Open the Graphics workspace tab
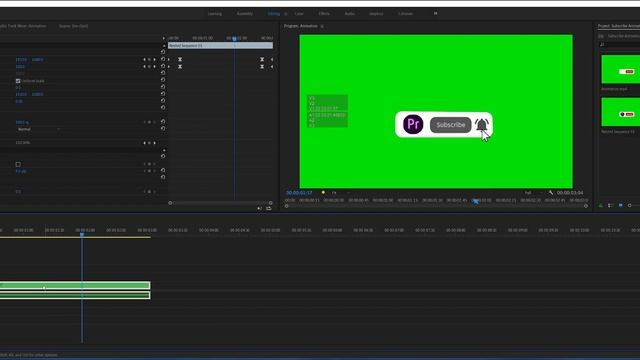Viewport: 640px width, 360px height. coord(376,14)
